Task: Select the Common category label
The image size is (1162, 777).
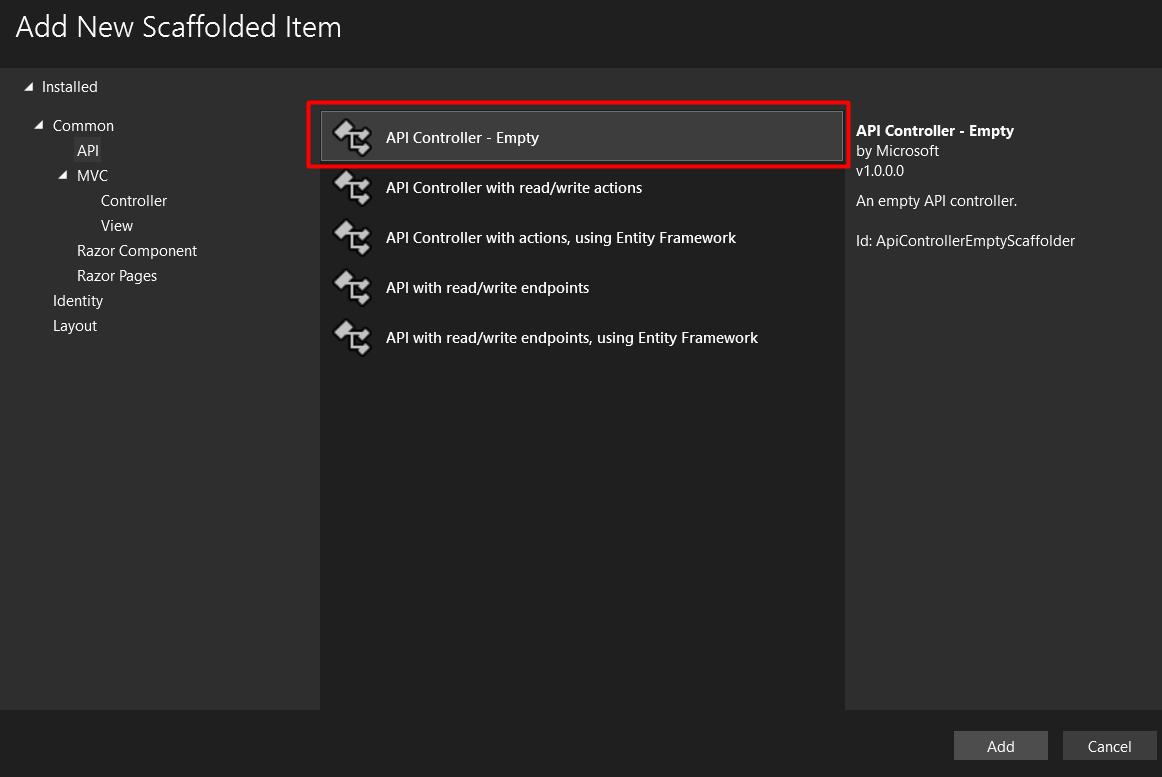Action: (83, 125)
